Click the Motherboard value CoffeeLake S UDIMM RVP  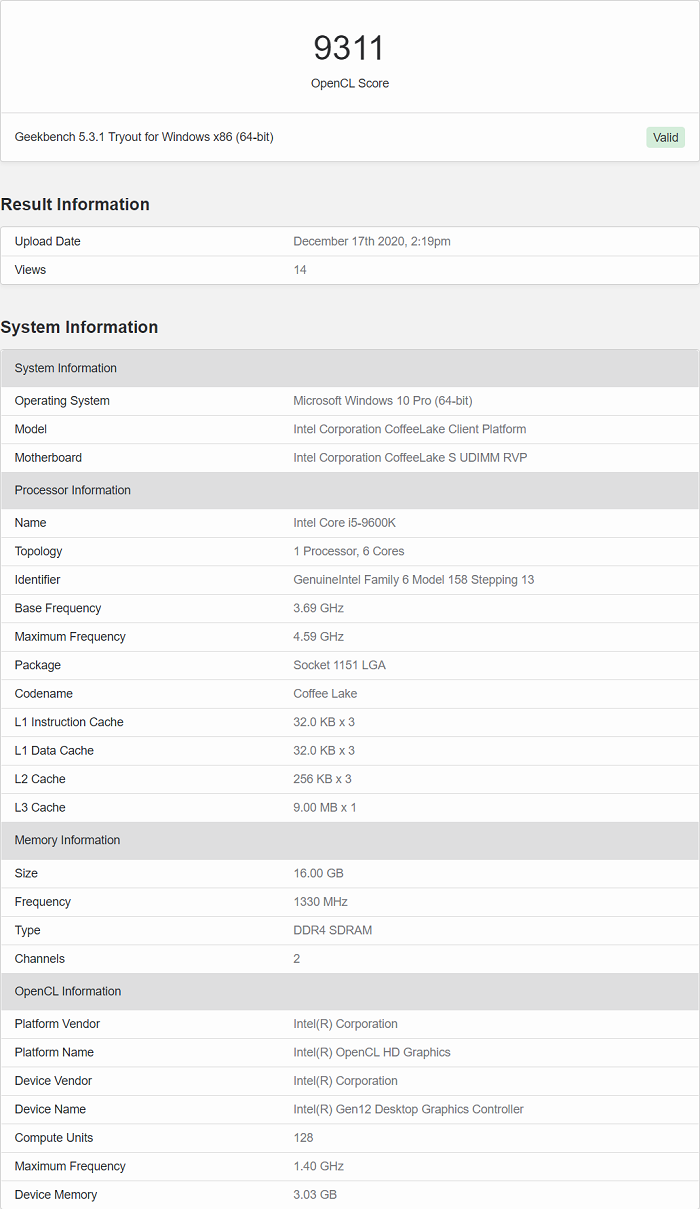[x=410, y=458]
